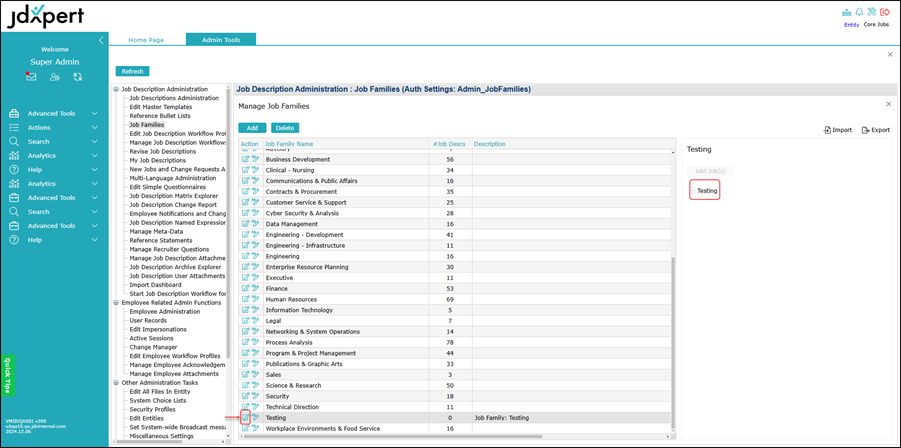
Task: Collapse the Employee Related Admin Functions node
Action: point(116,302)
